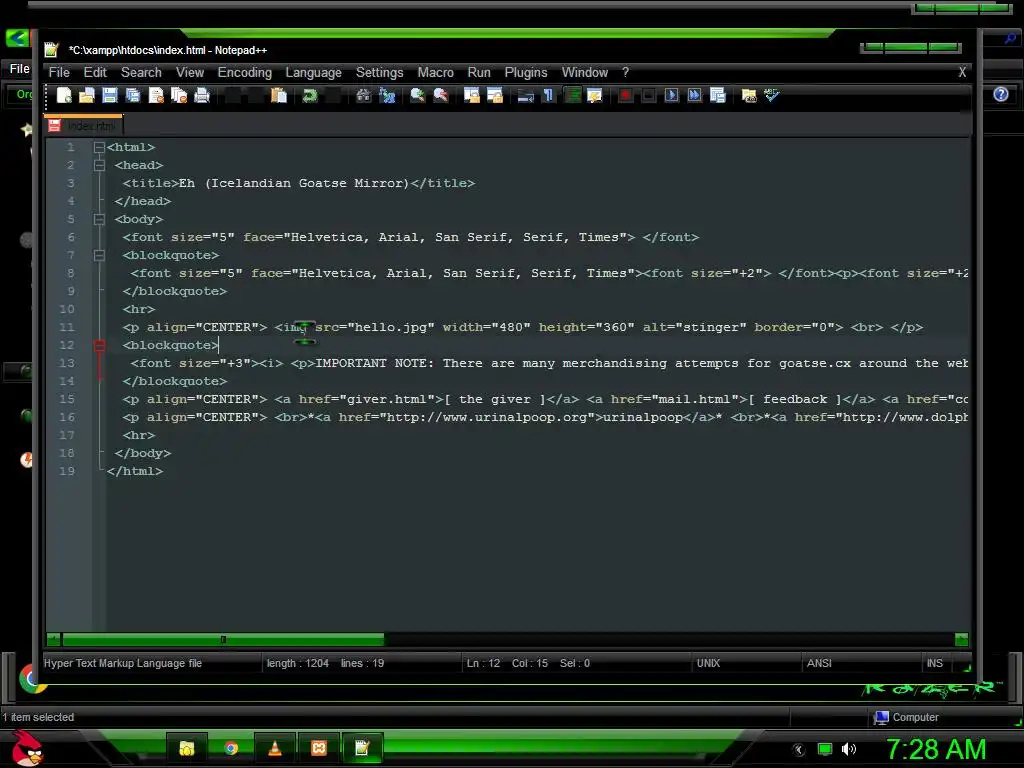Click the horizontal scrollbar left arrow
The image size is (1024, 768).
point(54,639)
